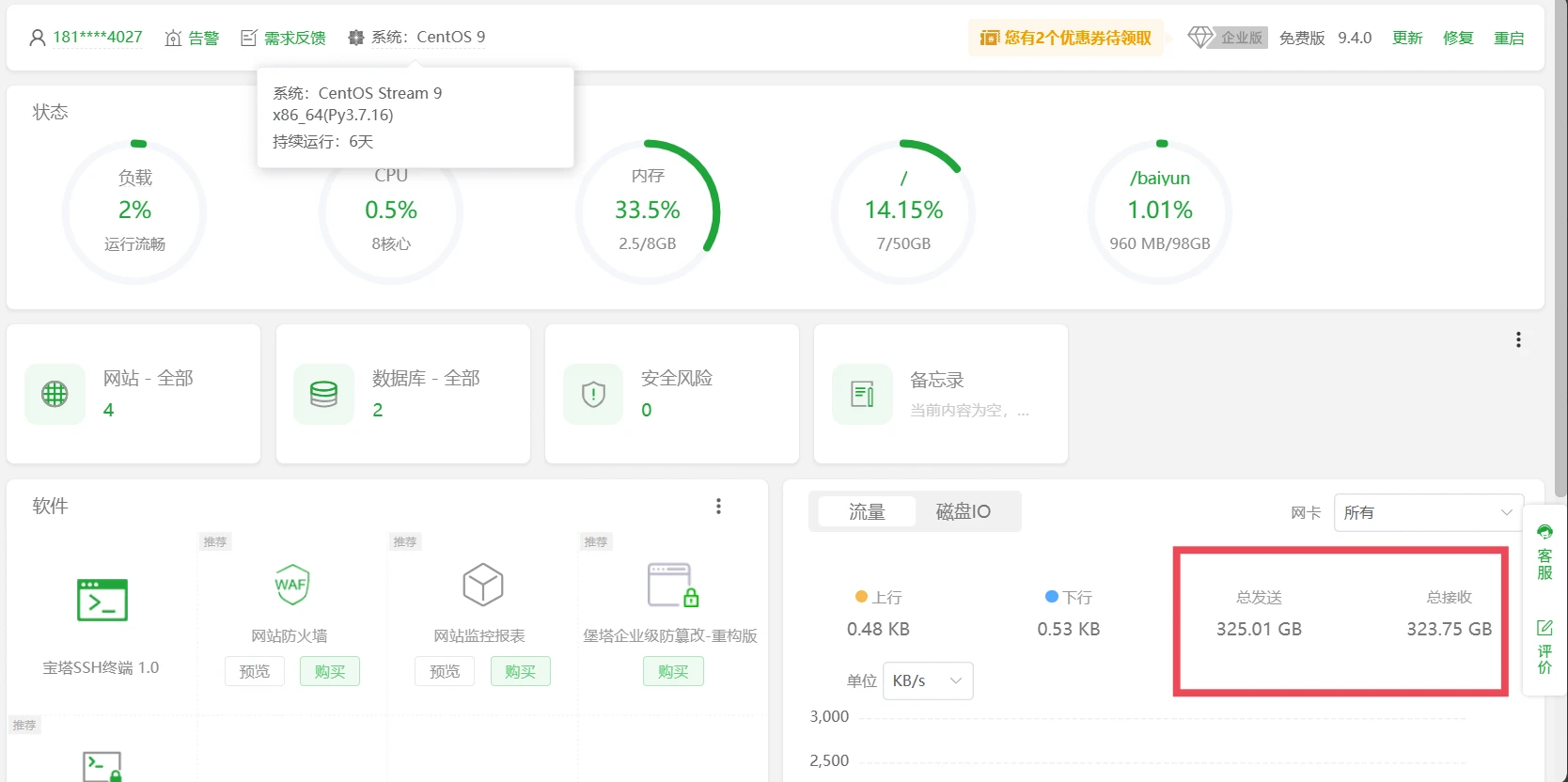This screenshot has height=782, width=1568.
Task: Click the WAF website firewall icon
Action: [291, 585]
